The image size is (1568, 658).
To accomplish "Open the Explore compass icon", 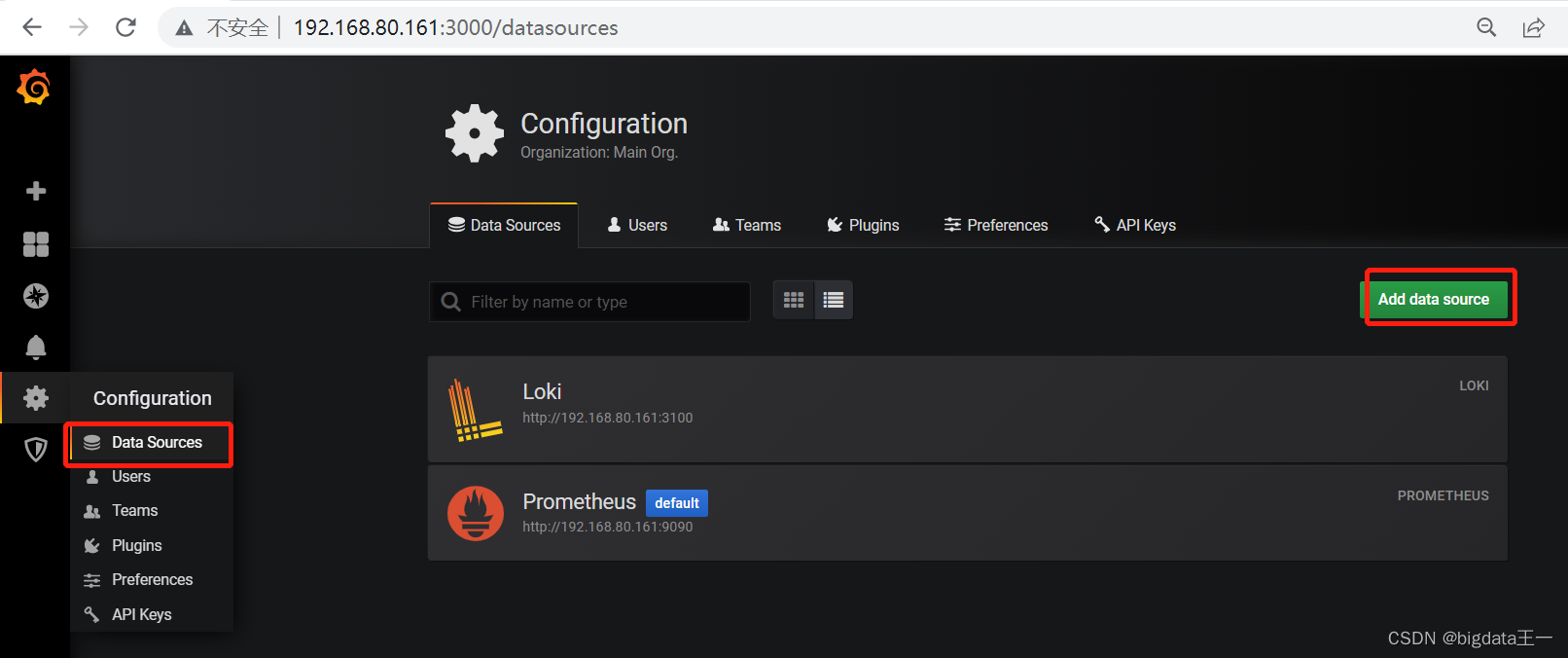I will [x=36, y=296].
